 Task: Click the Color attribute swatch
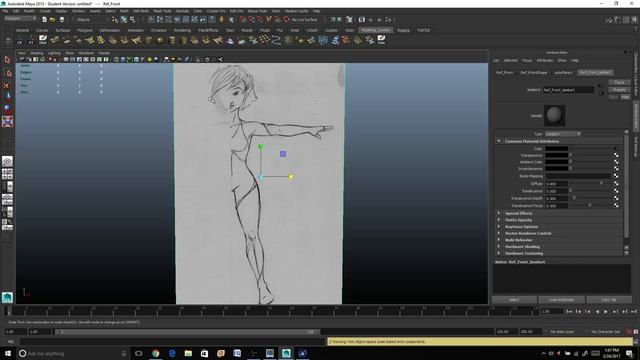click(557, 149)
